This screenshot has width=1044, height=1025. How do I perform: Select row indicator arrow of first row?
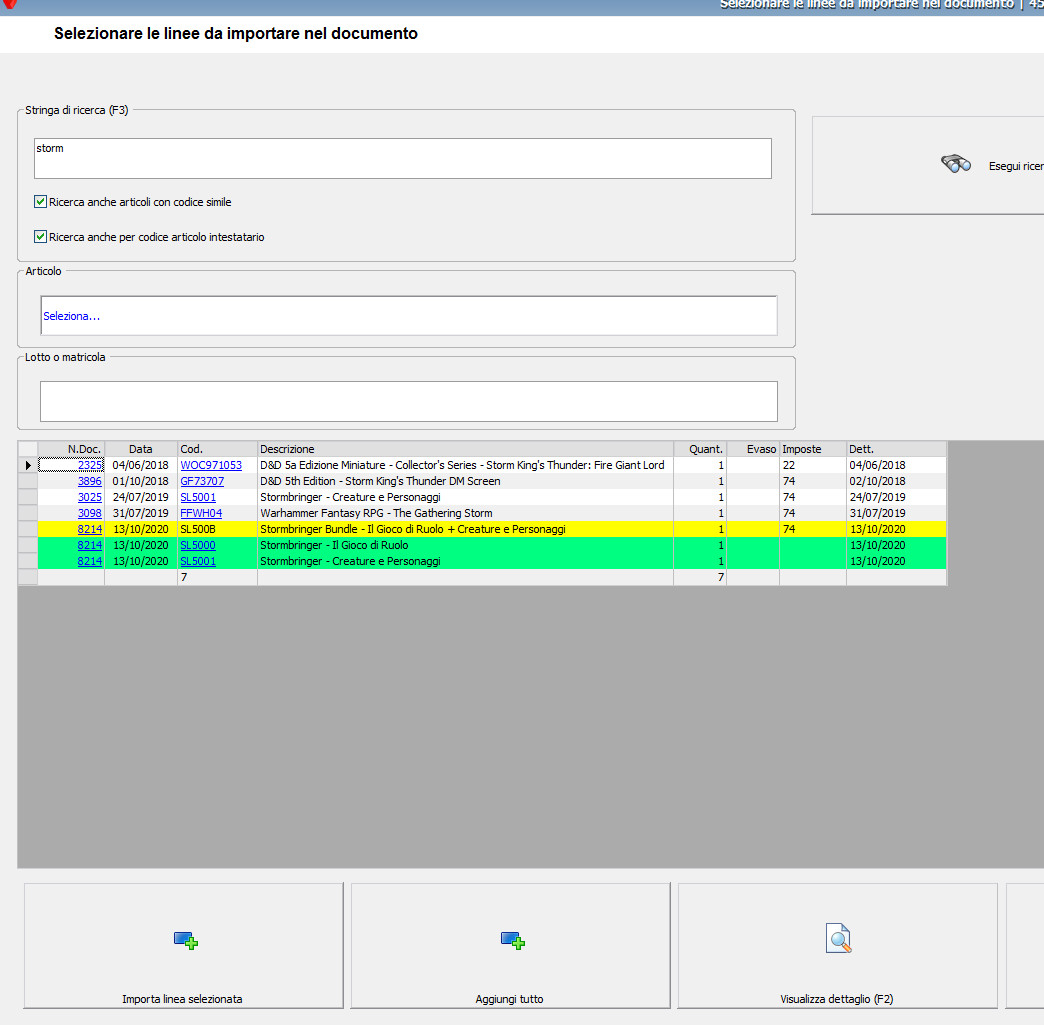coord(28,465)
